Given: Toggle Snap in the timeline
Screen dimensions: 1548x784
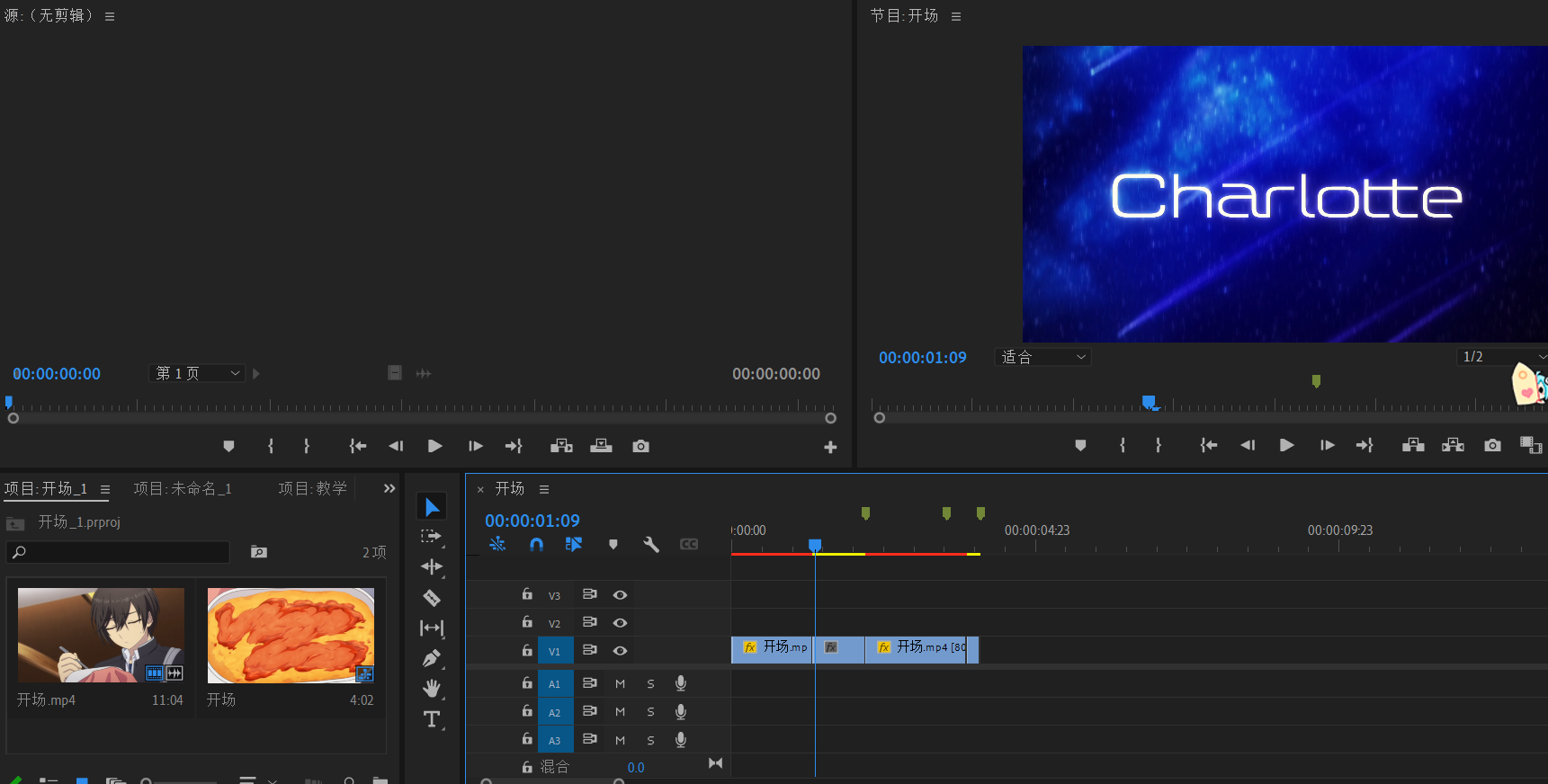Looking at the screenshot, I should point(536,544).
